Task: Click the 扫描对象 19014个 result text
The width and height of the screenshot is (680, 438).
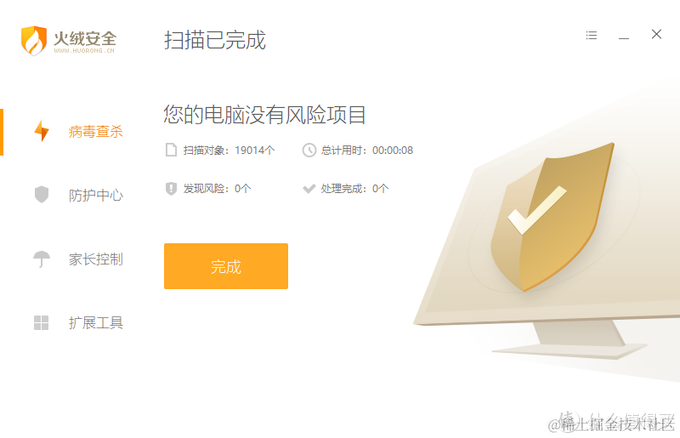Action: coord(229,150)
